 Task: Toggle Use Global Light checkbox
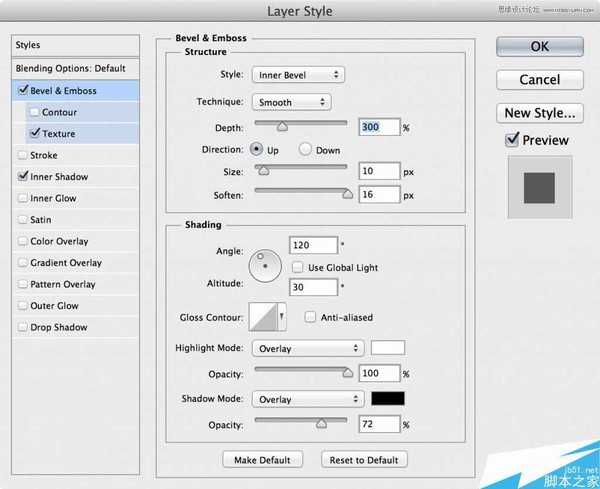click(x=298, y=267)
